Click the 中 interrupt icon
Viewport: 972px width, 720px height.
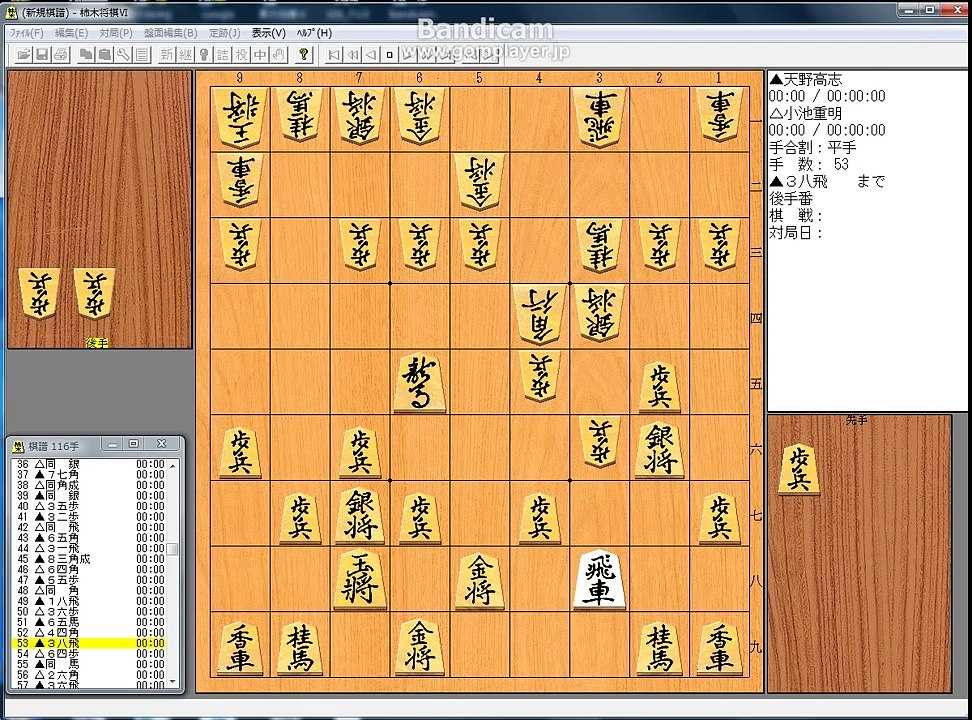[260, 55]
